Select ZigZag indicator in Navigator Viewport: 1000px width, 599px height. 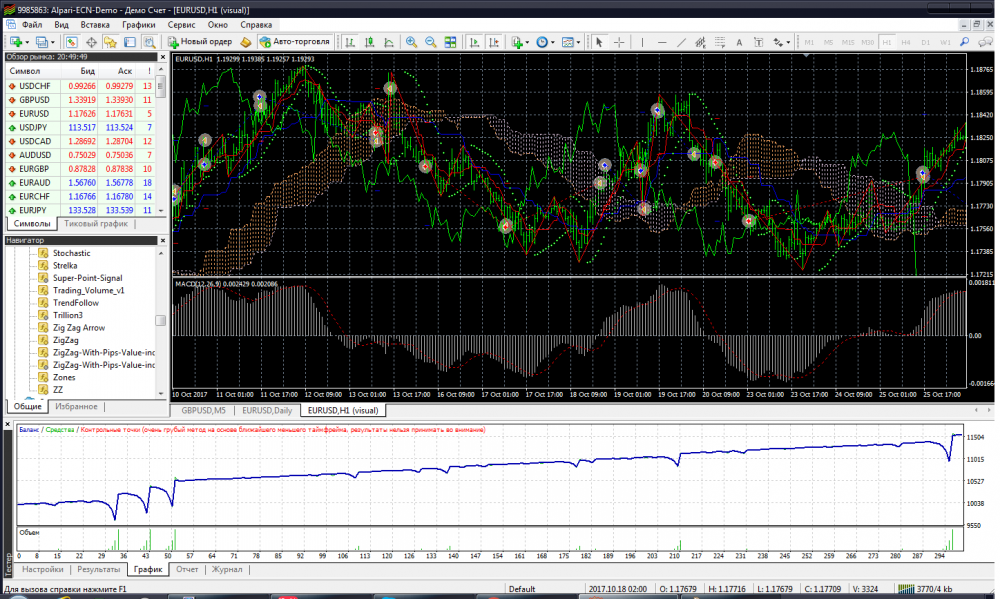click(66, 340)
